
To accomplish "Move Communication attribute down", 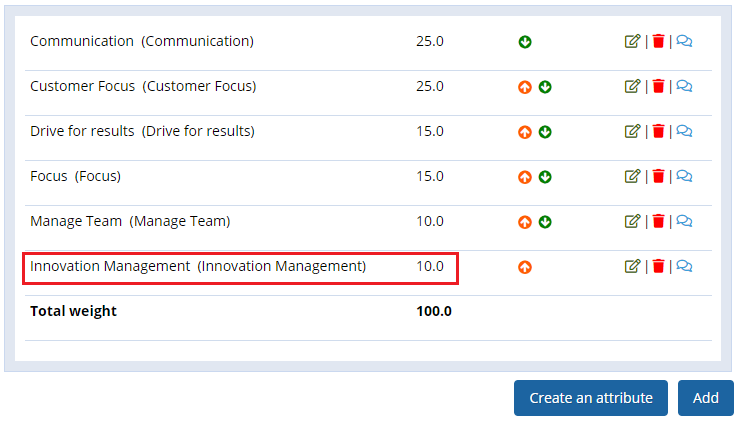I will [x=525, y=42].
